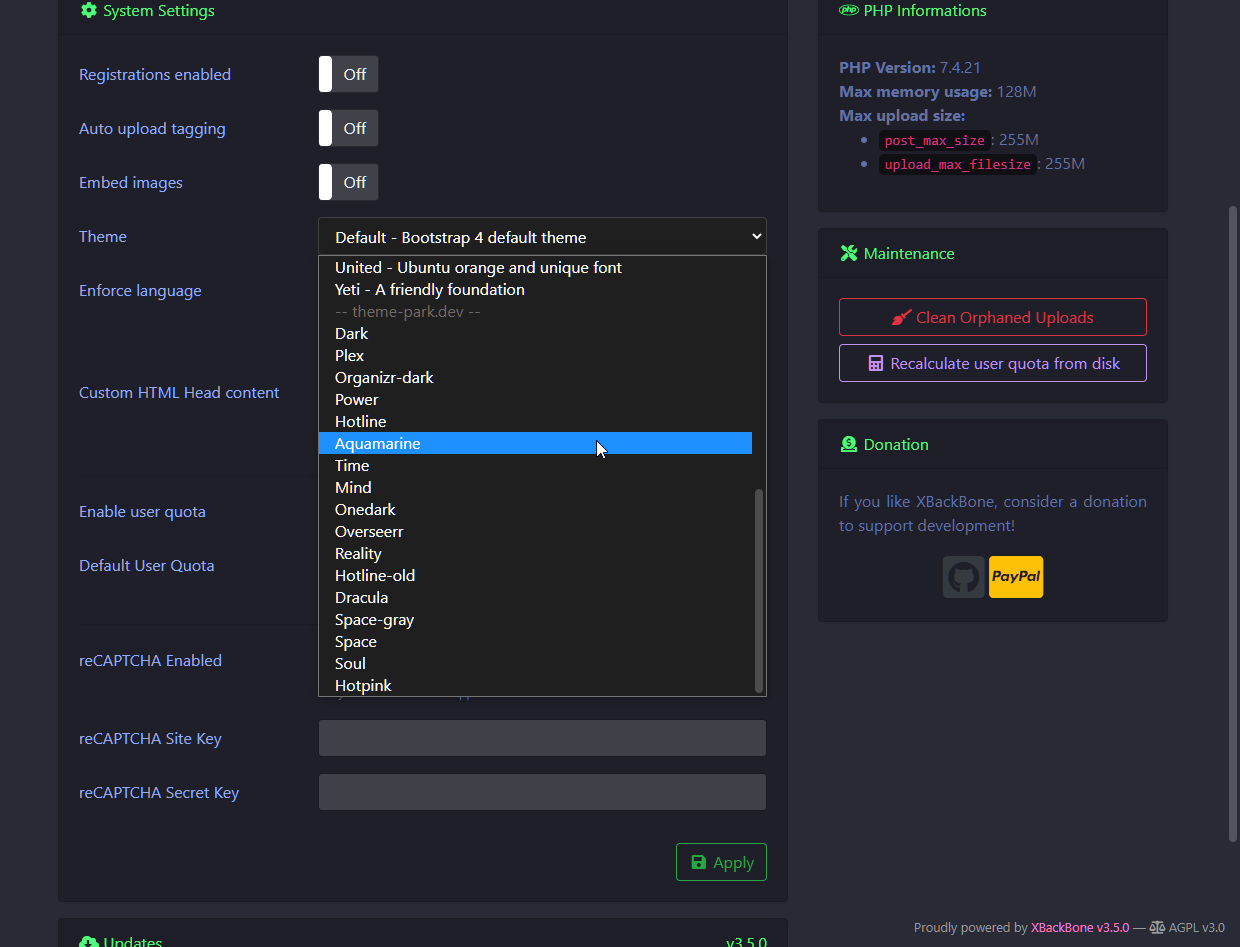Click the Maintenance tools icon

click(x=849, y=254)
